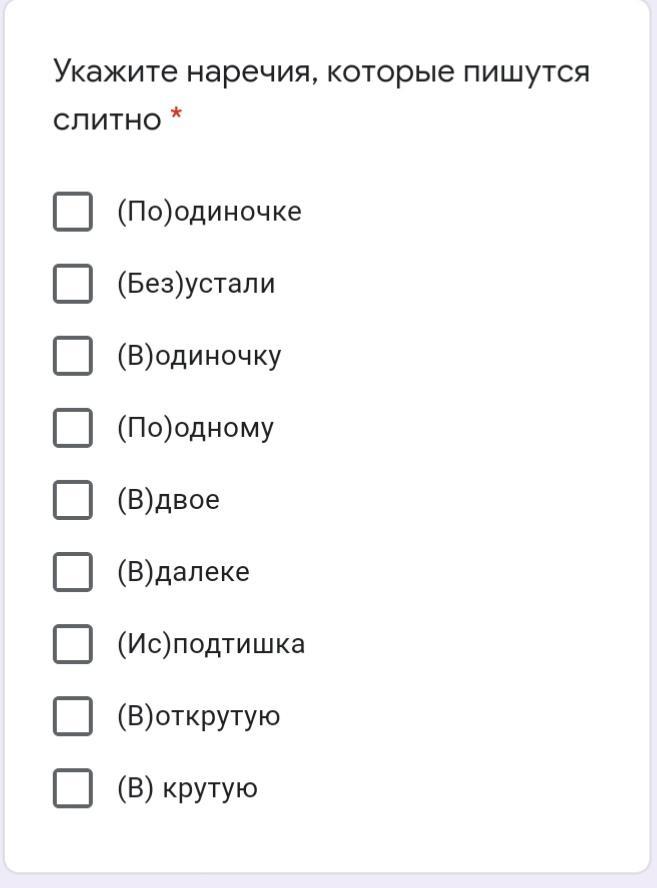Click the question heading about наречия
This screenshot has width=657, height=888.
(321, 95)
